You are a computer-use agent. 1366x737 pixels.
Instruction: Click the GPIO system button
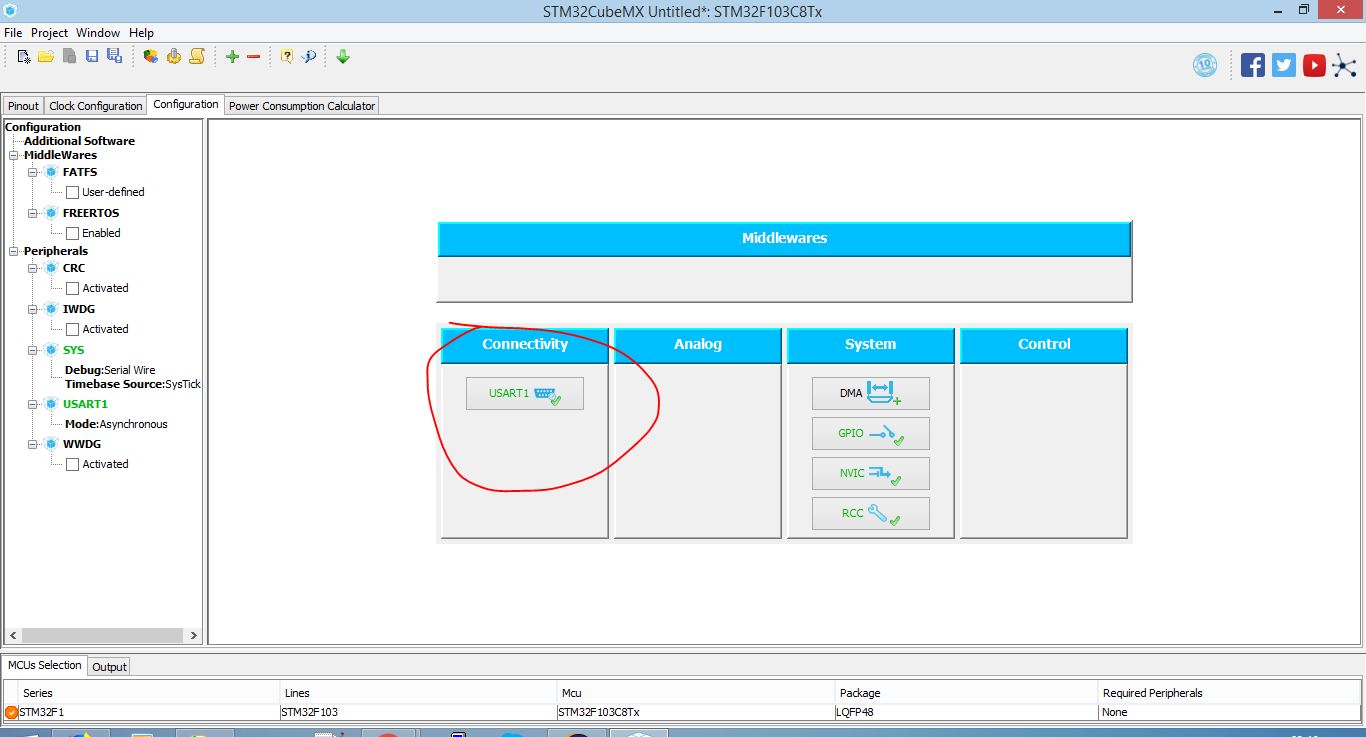(x=870, y=433)
